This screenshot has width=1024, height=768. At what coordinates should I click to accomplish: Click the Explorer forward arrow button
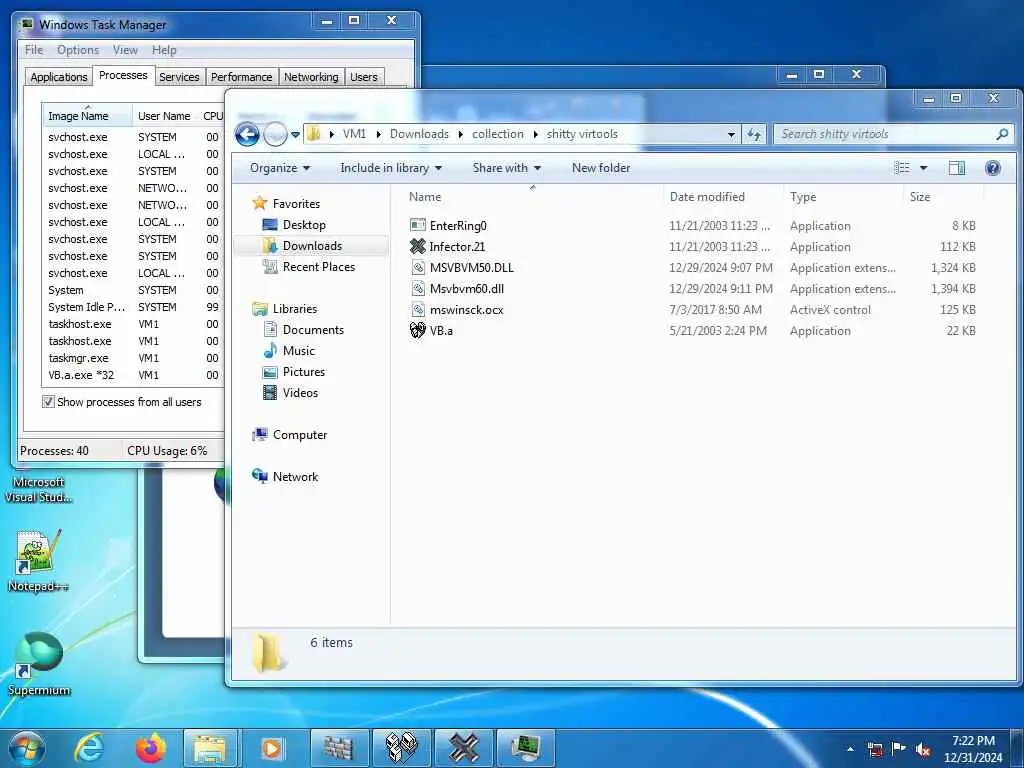tap(276, 135)
